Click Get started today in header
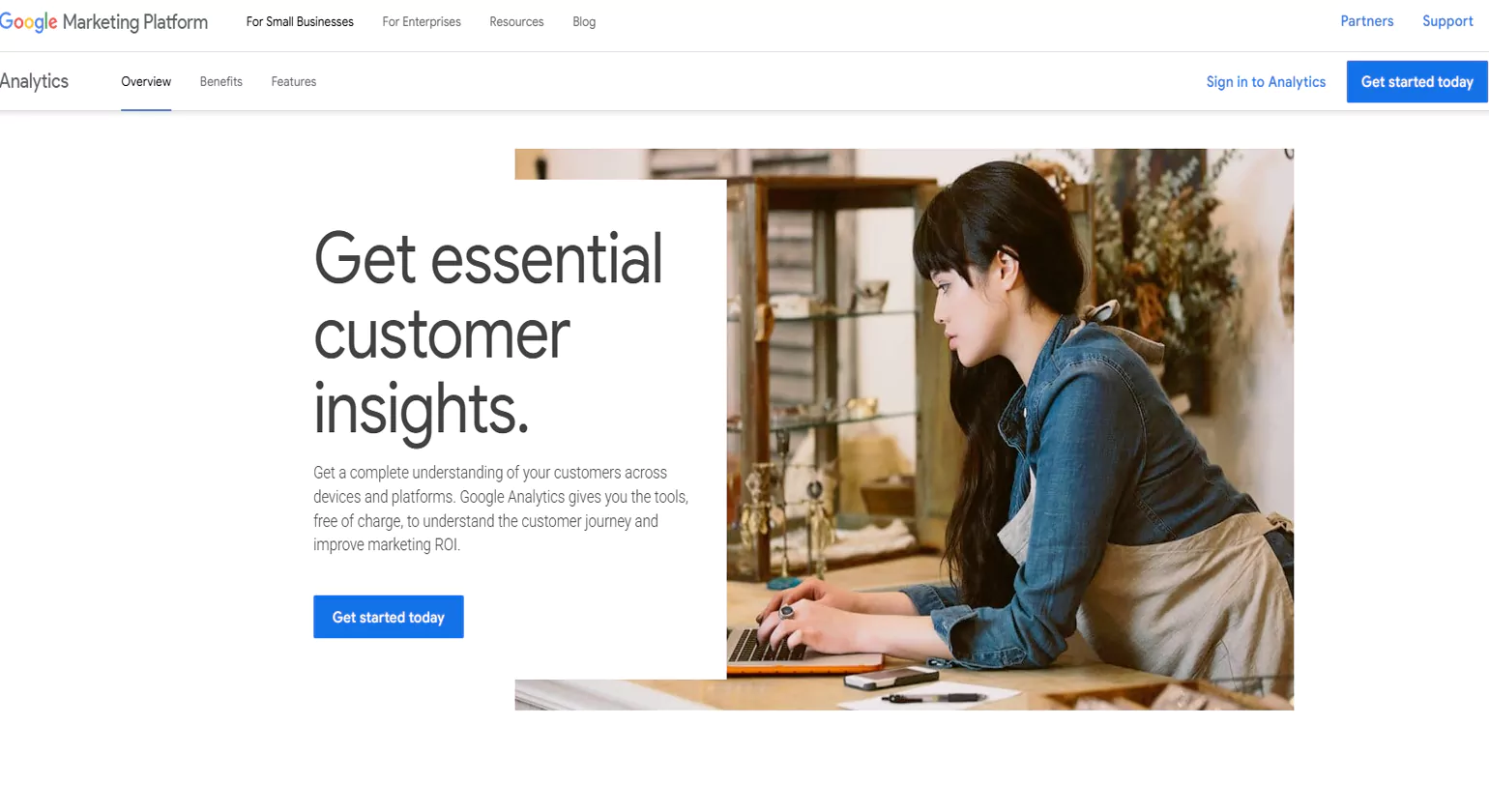The image size is (1489, 812). point(1416,82)
